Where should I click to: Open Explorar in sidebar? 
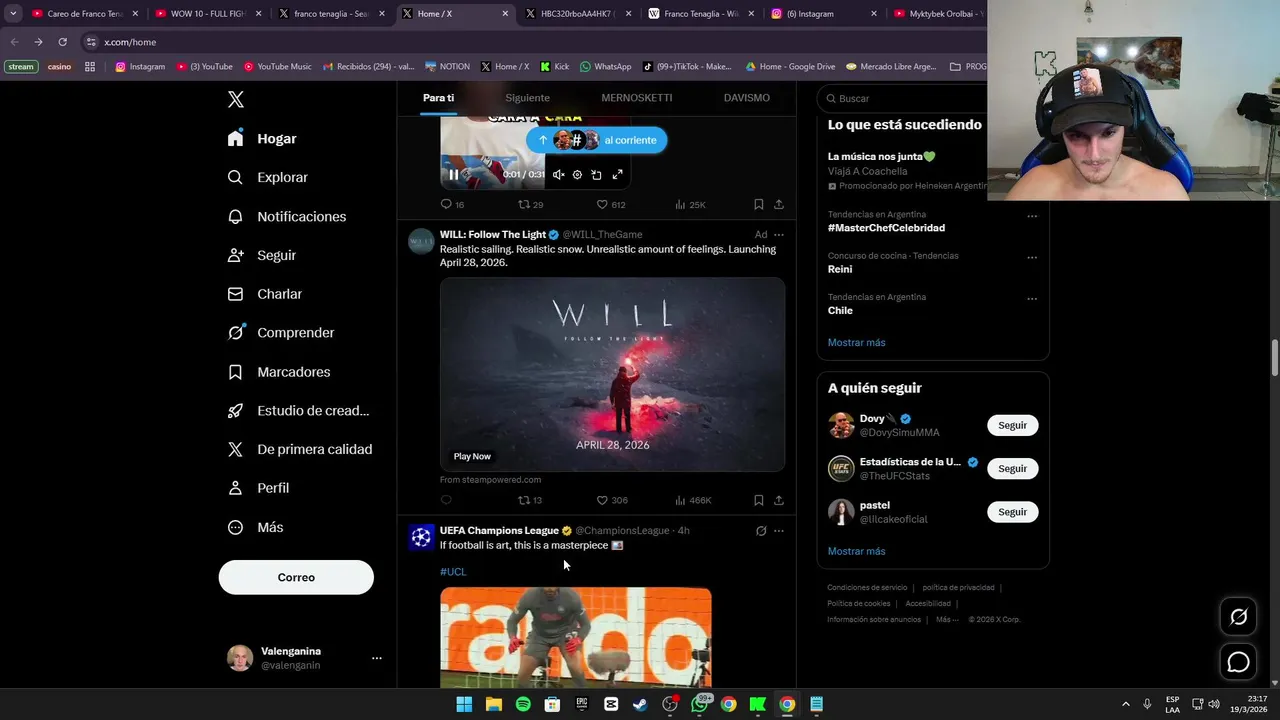pyautogui.click(x=267, y=177)
